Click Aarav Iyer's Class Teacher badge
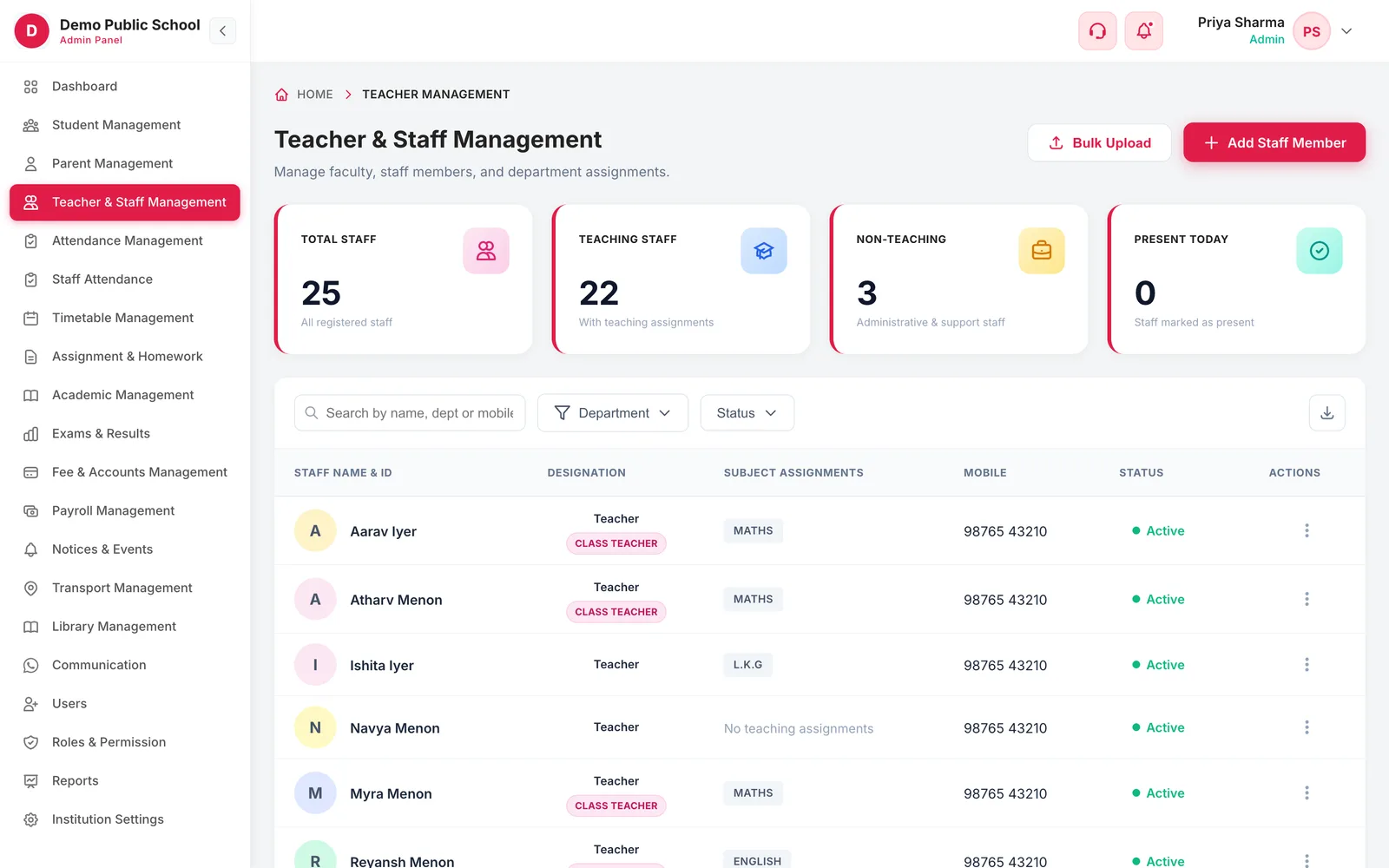The width and height of the screenshot is (1389, 868). click(616, 543)
